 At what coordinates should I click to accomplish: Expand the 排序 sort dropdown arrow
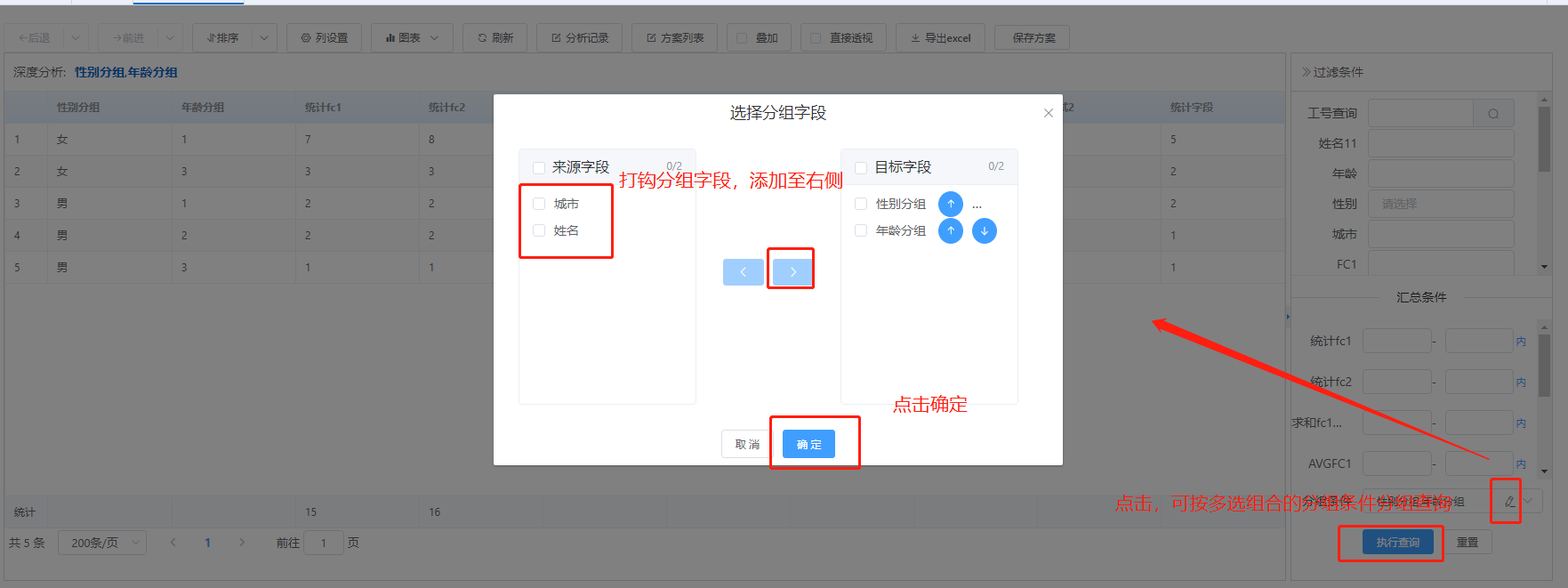tap(264, 38)
